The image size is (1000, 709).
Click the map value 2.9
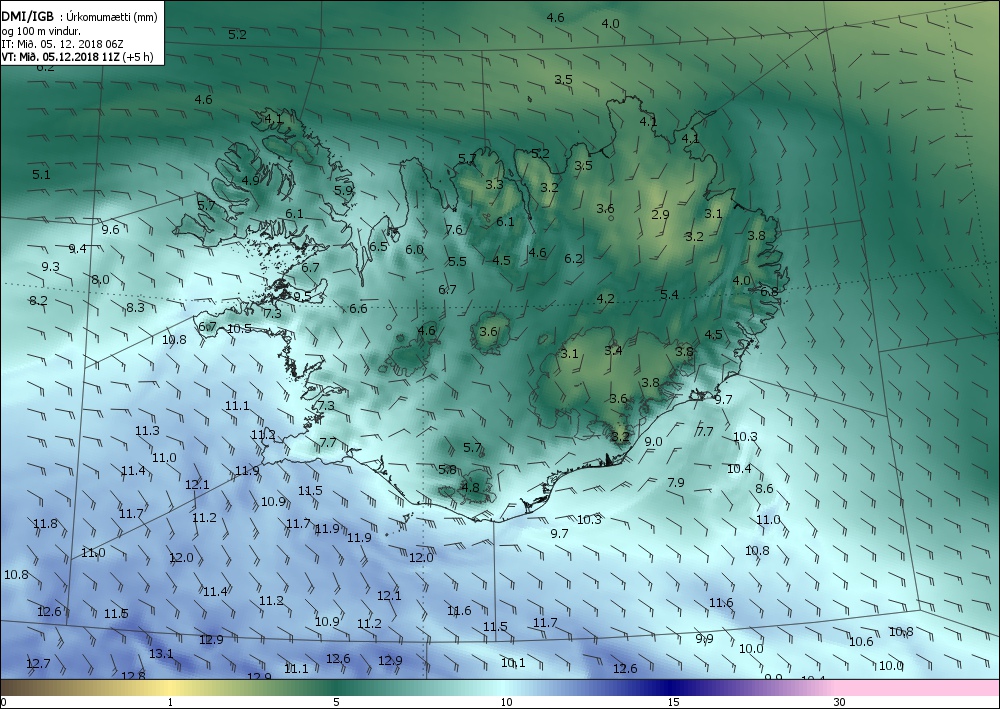coord(661,214)
